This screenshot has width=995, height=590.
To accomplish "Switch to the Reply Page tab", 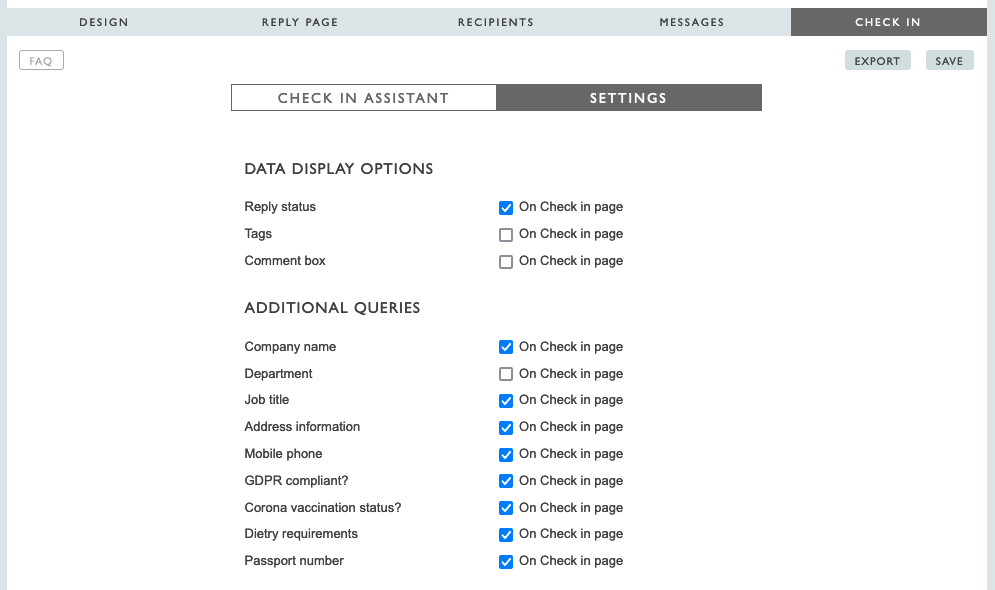I will click(x=299, y=22).
